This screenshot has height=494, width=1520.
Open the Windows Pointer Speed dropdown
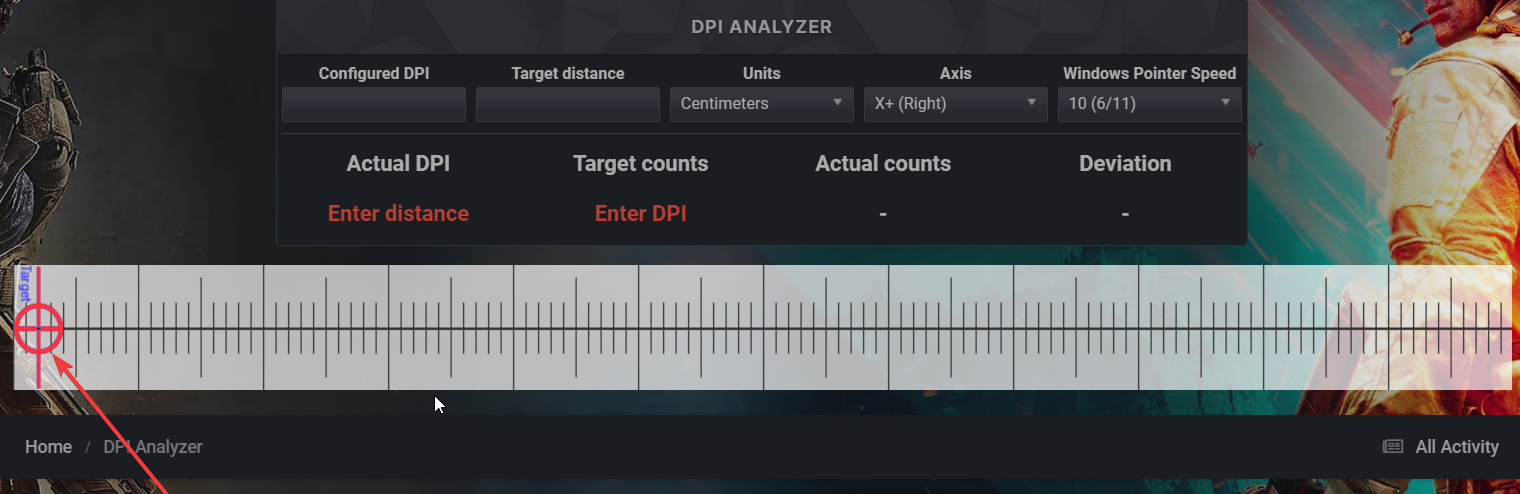tap(1150, 104)
